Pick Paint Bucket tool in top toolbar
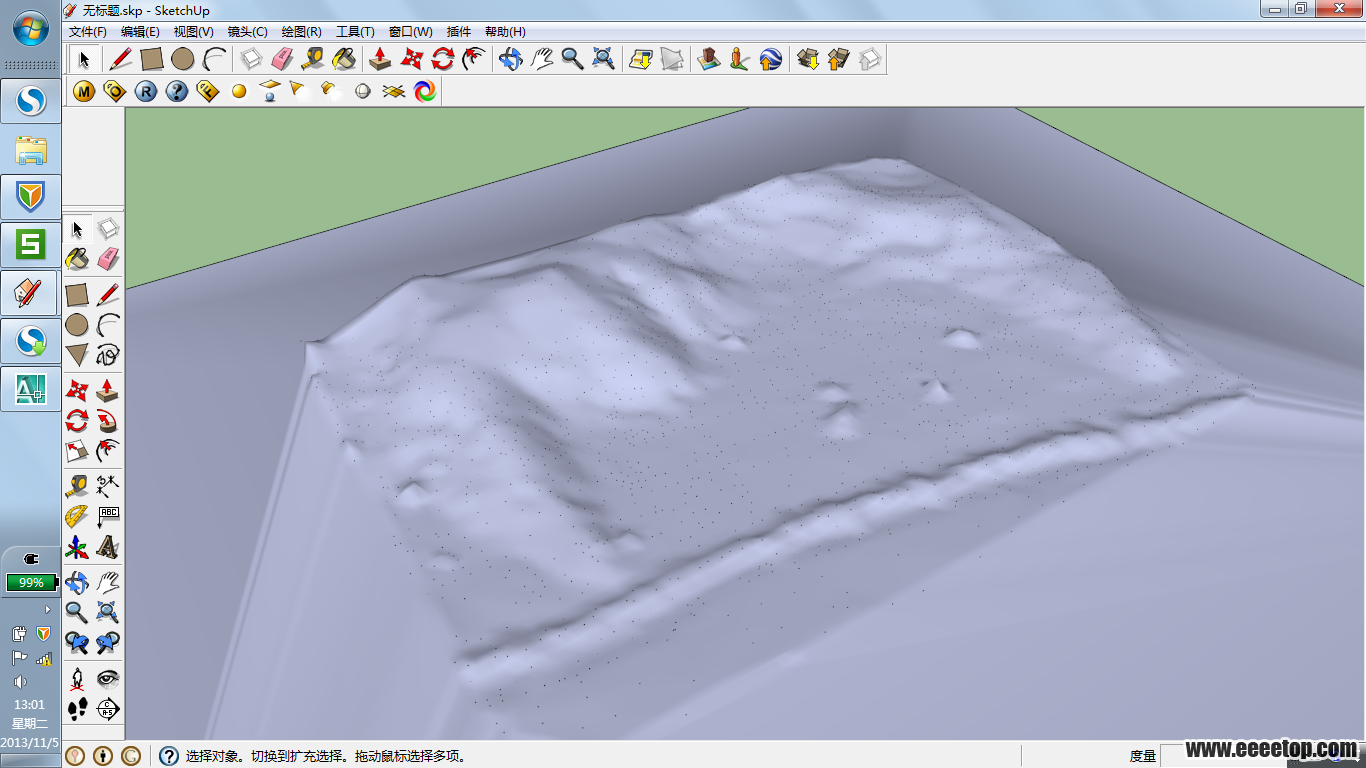 (x=343, y=59)
